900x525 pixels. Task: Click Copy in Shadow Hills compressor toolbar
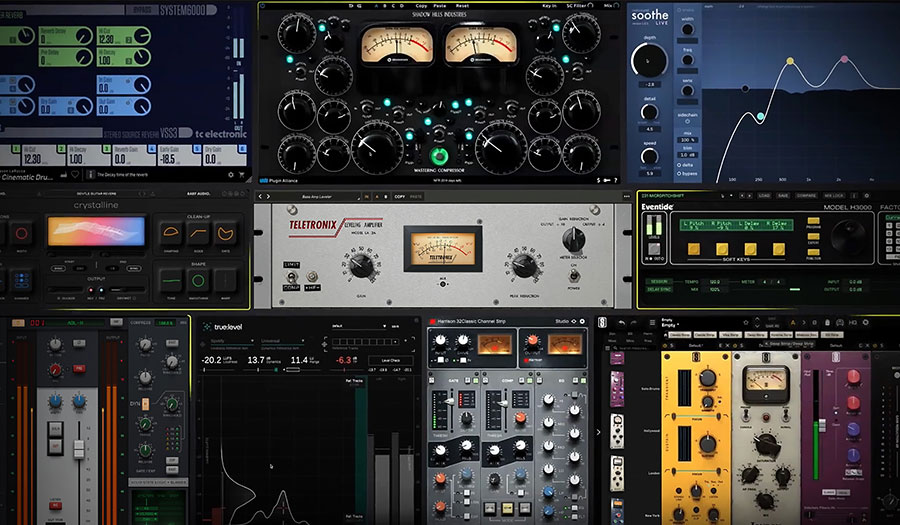[421, 6]
